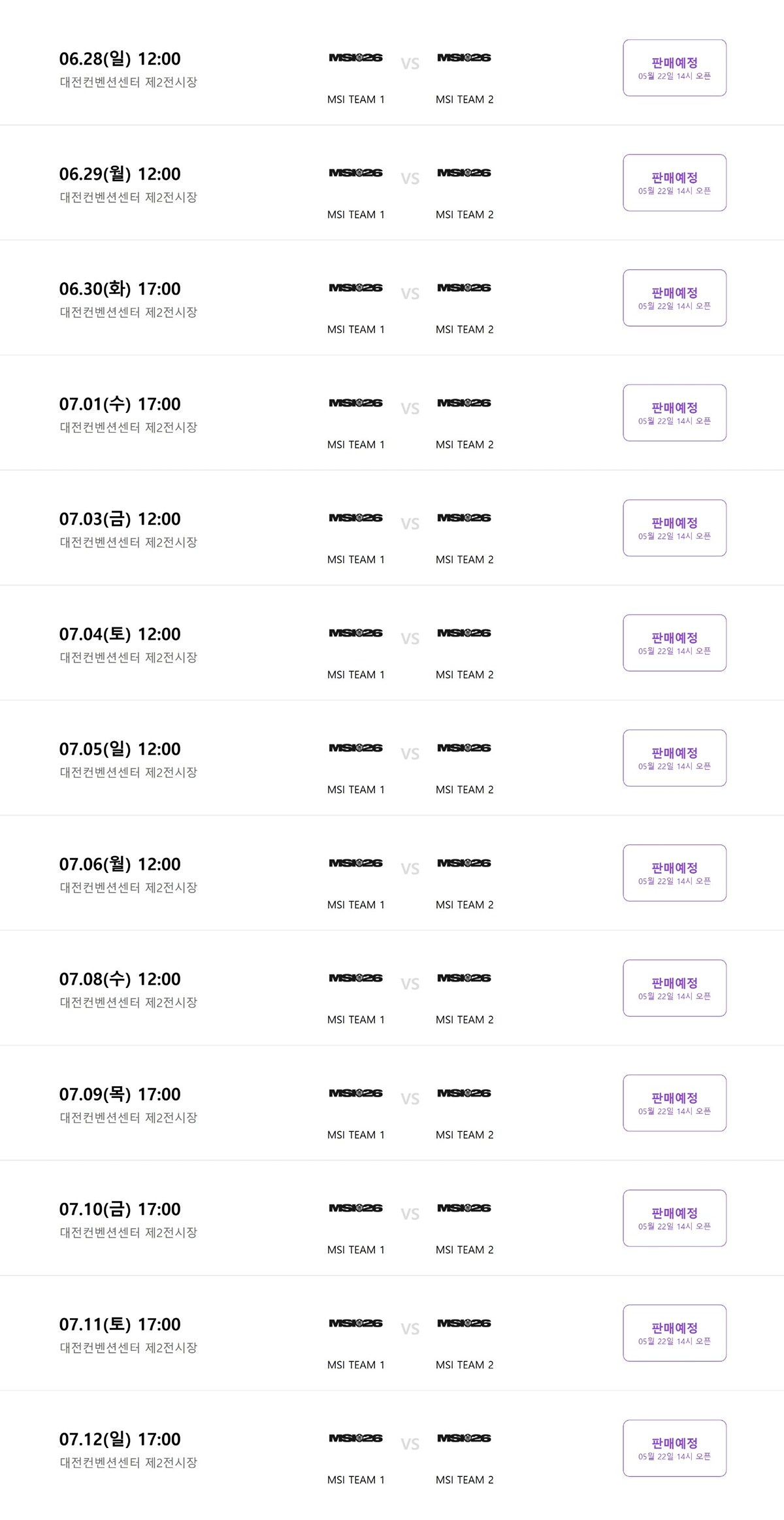
Task: Select the 07.01(수) 17:00 match date
Action: 120,404
